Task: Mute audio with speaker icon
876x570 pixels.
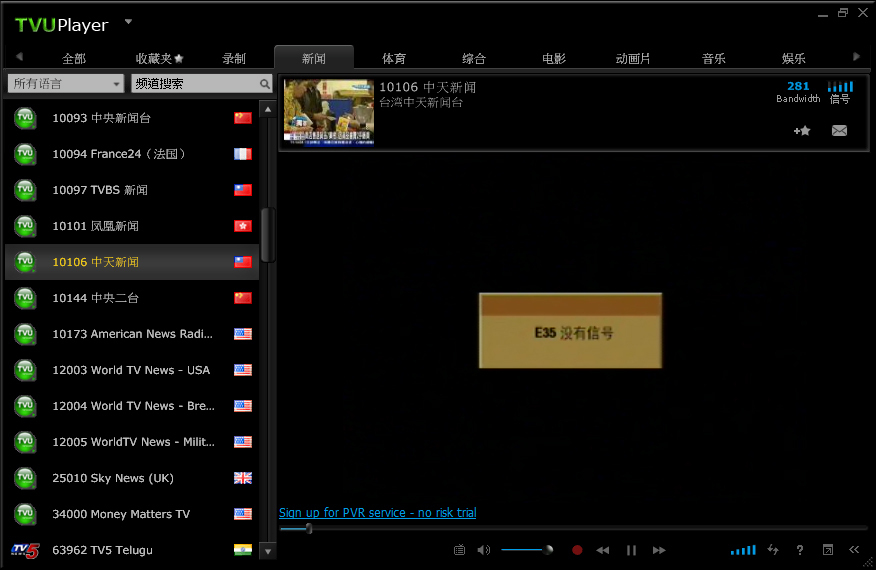Action: click(x=484, y=550)
